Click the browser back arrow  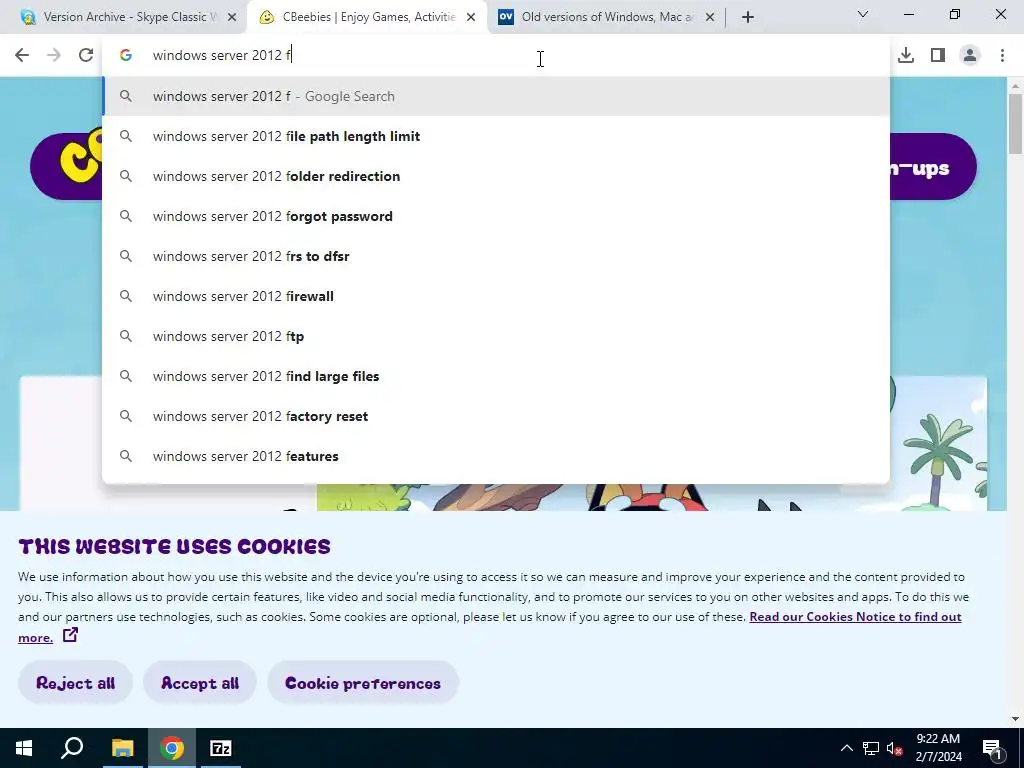click(22, 56)
